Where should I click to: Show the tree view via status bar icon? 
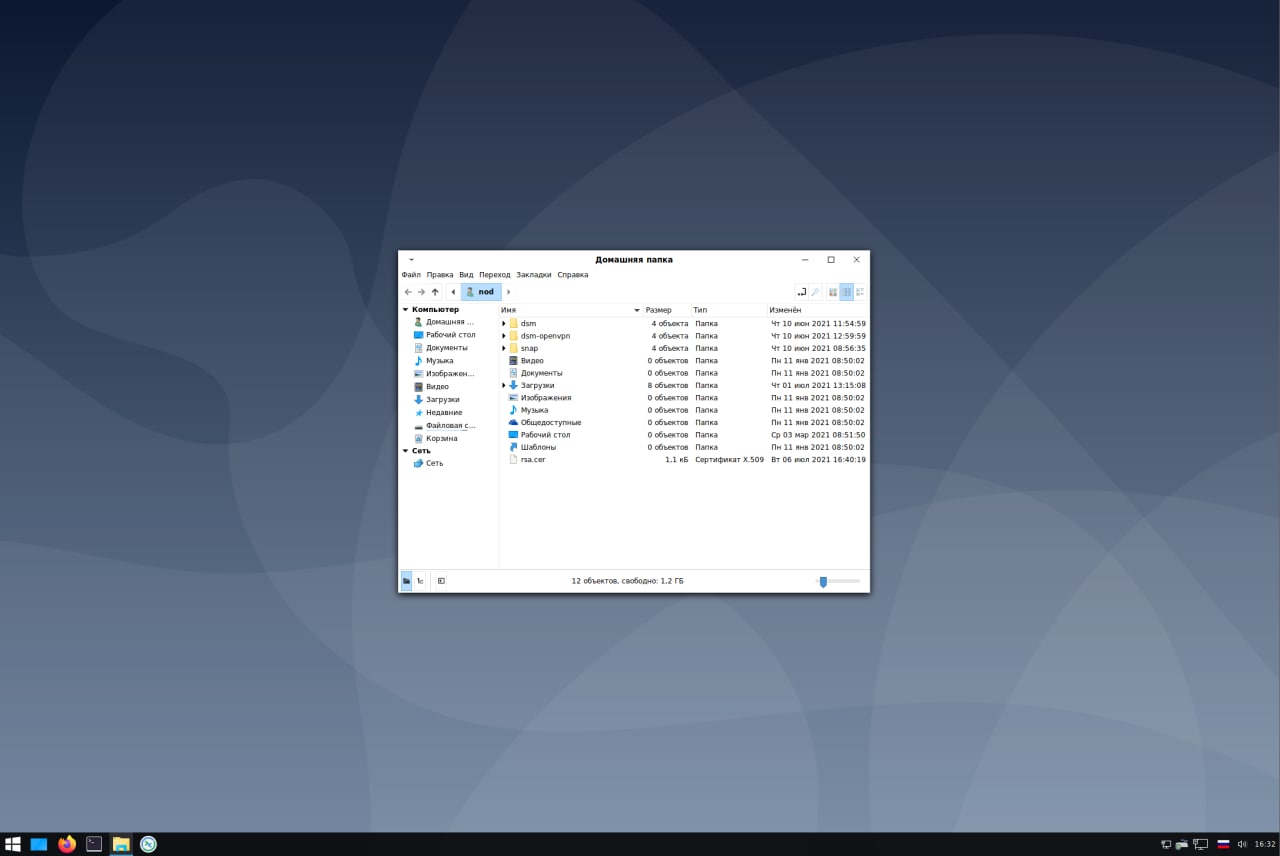coord(420,581)
